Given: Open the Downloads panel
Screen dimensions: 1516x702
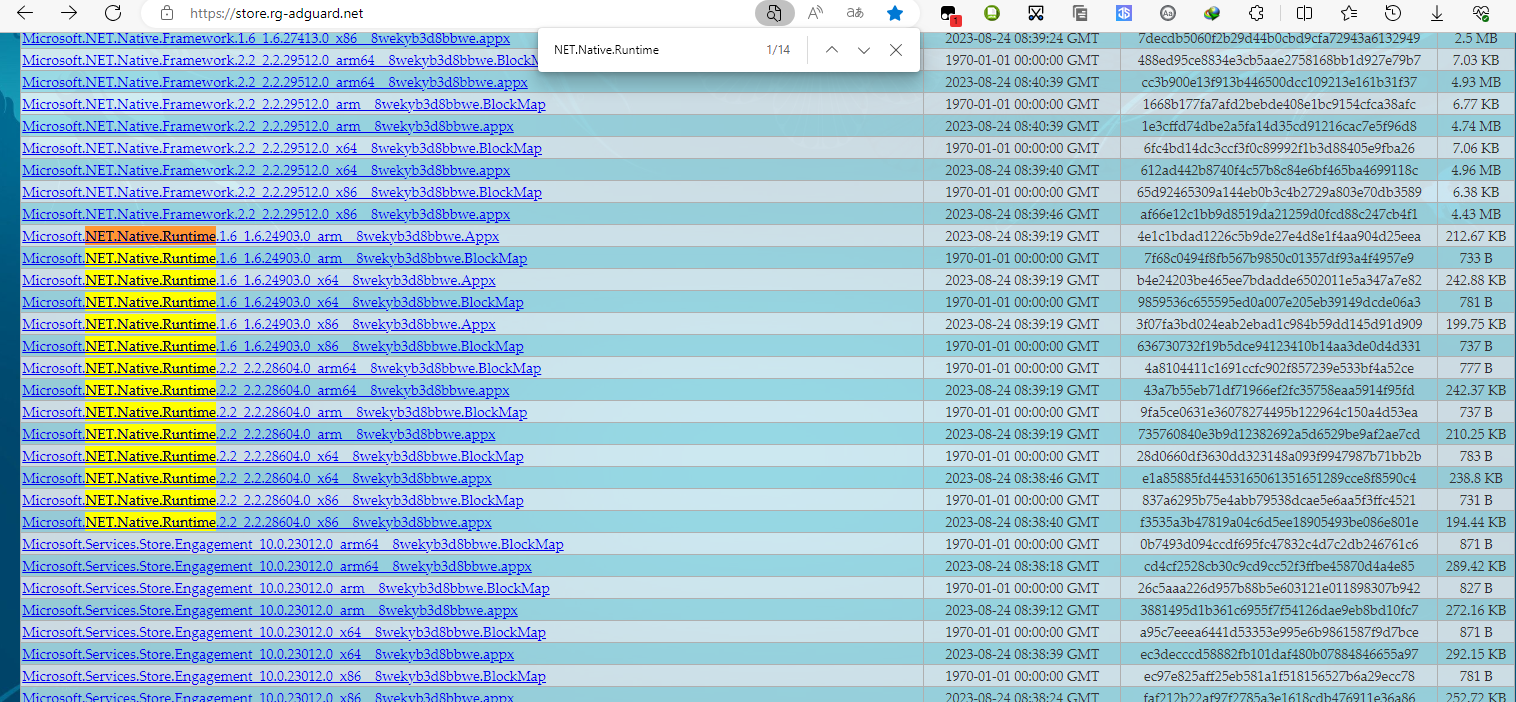Looking at the screenshot, I should click(1437, 13).
